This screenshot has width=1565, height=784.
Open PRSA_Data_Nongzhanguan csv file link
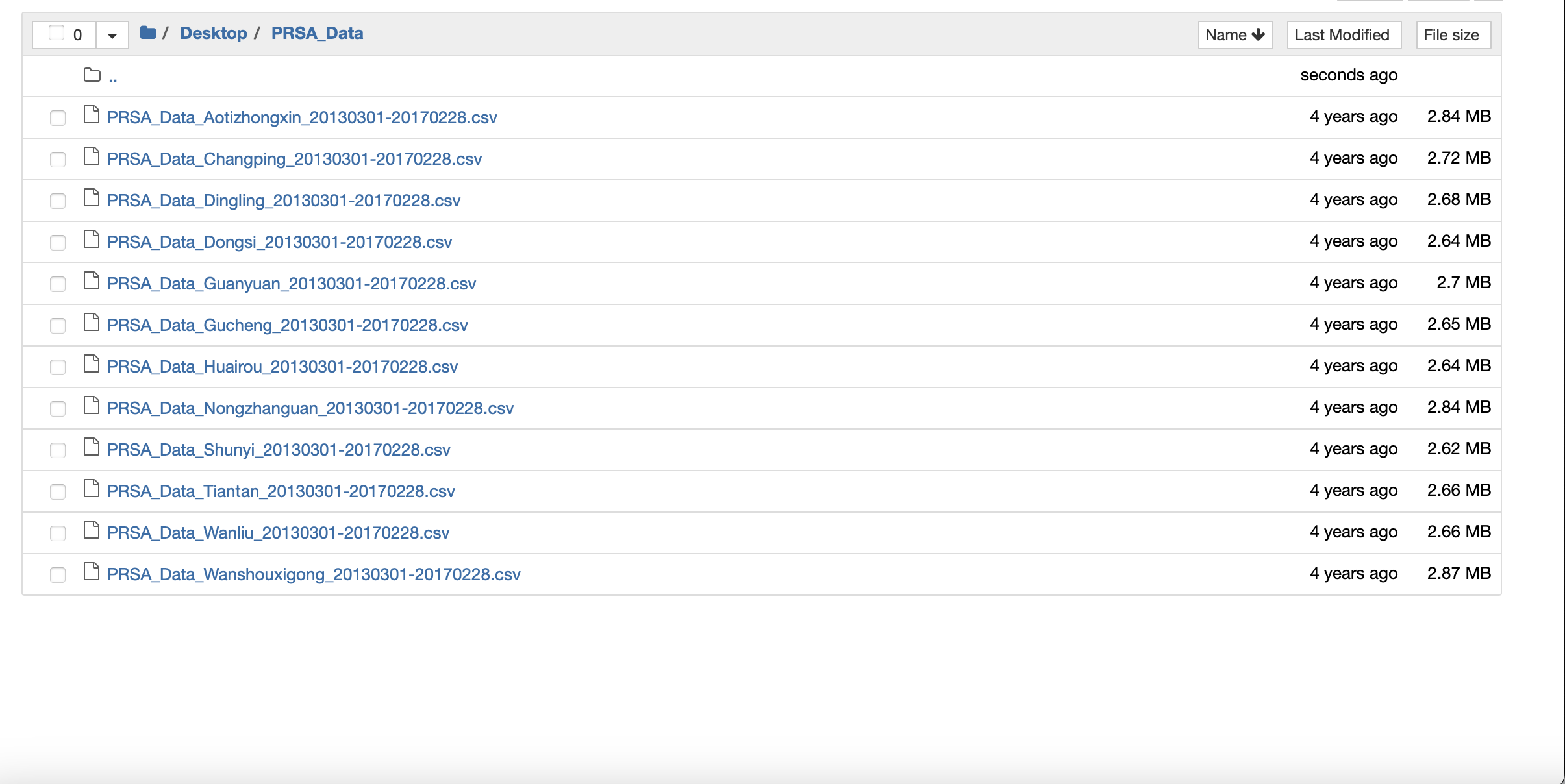310,408
